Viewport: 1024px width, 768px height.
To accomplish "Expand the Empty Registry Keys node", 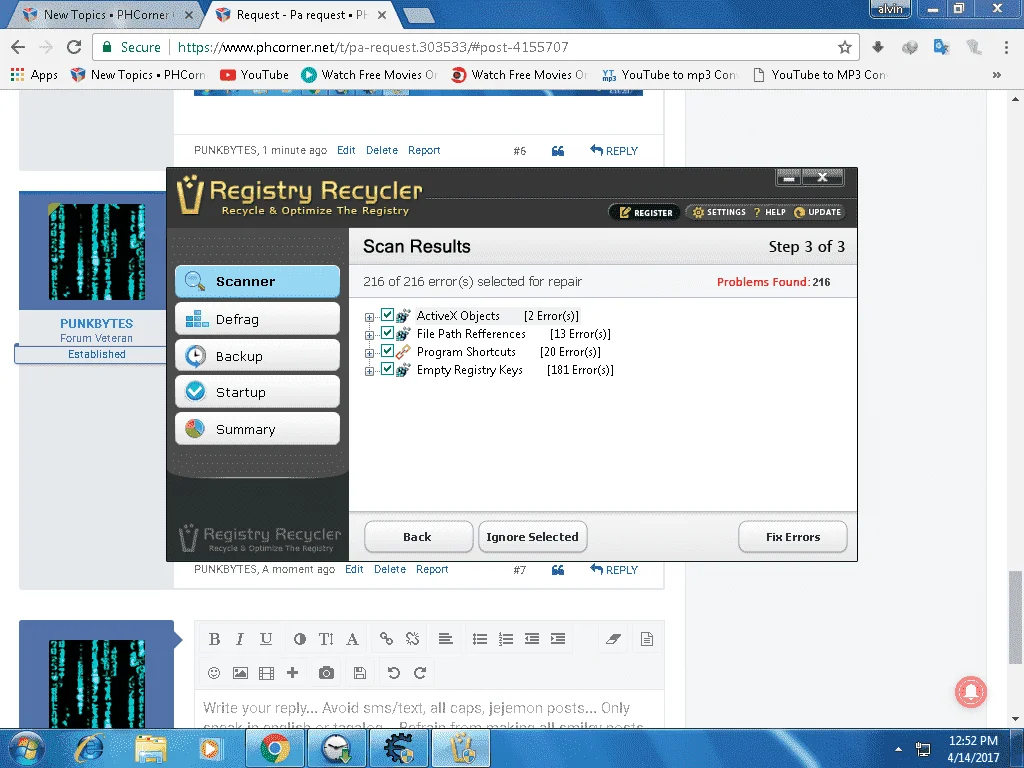I will click(x=370, y=371).
